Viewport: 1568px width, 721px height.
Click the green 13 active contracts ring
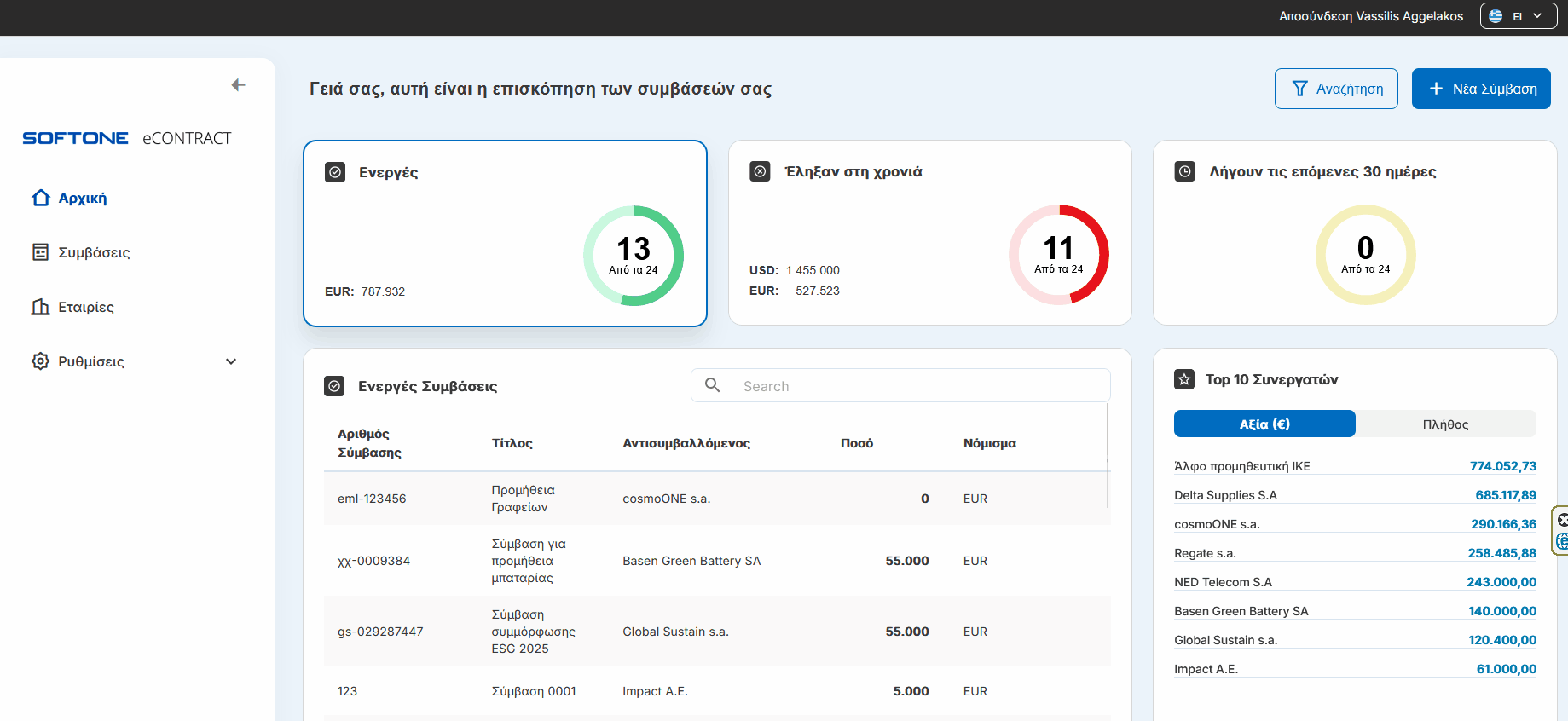click(634, 256)
